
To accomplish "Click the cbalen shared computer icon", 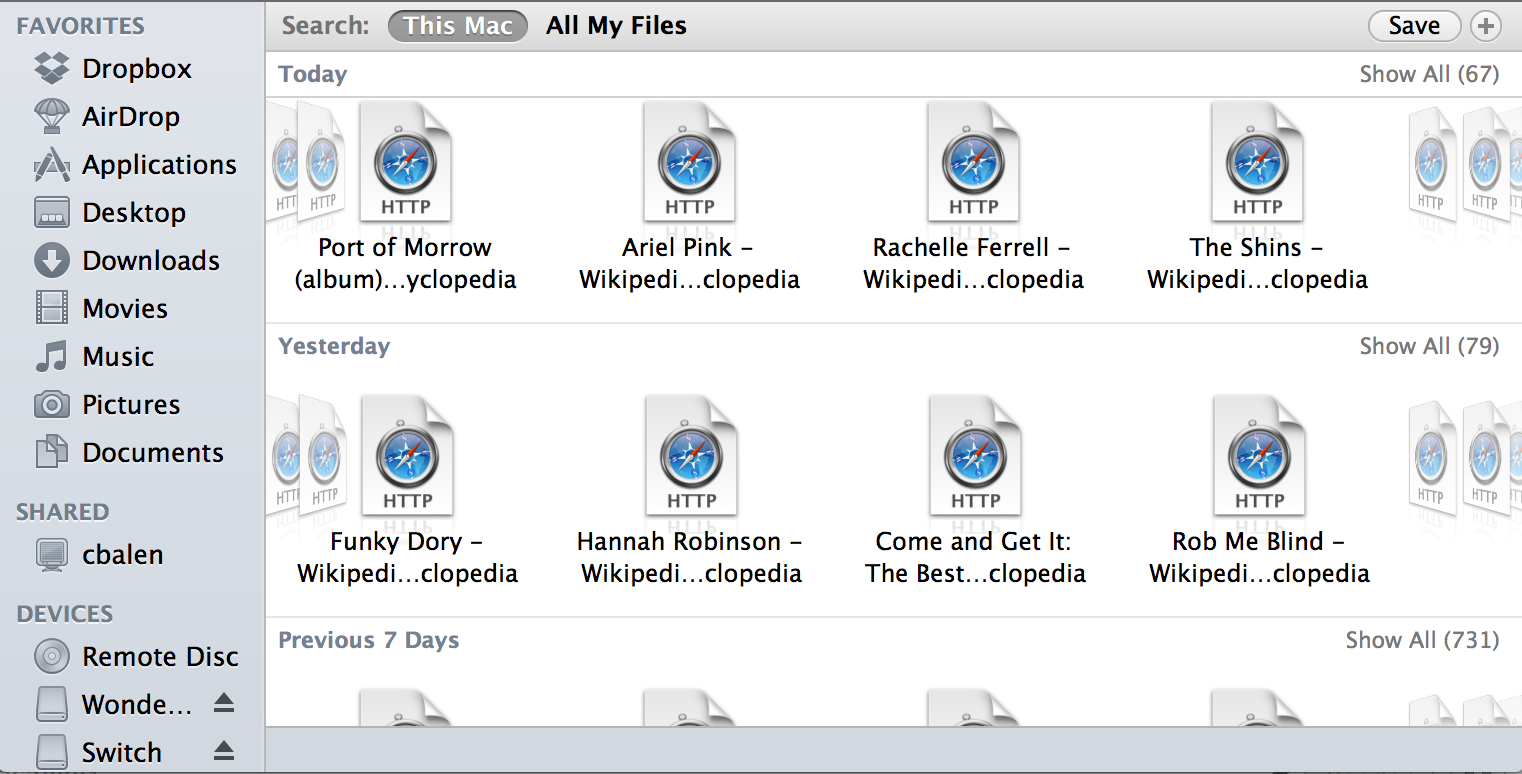I will click(x=52, y=554).
